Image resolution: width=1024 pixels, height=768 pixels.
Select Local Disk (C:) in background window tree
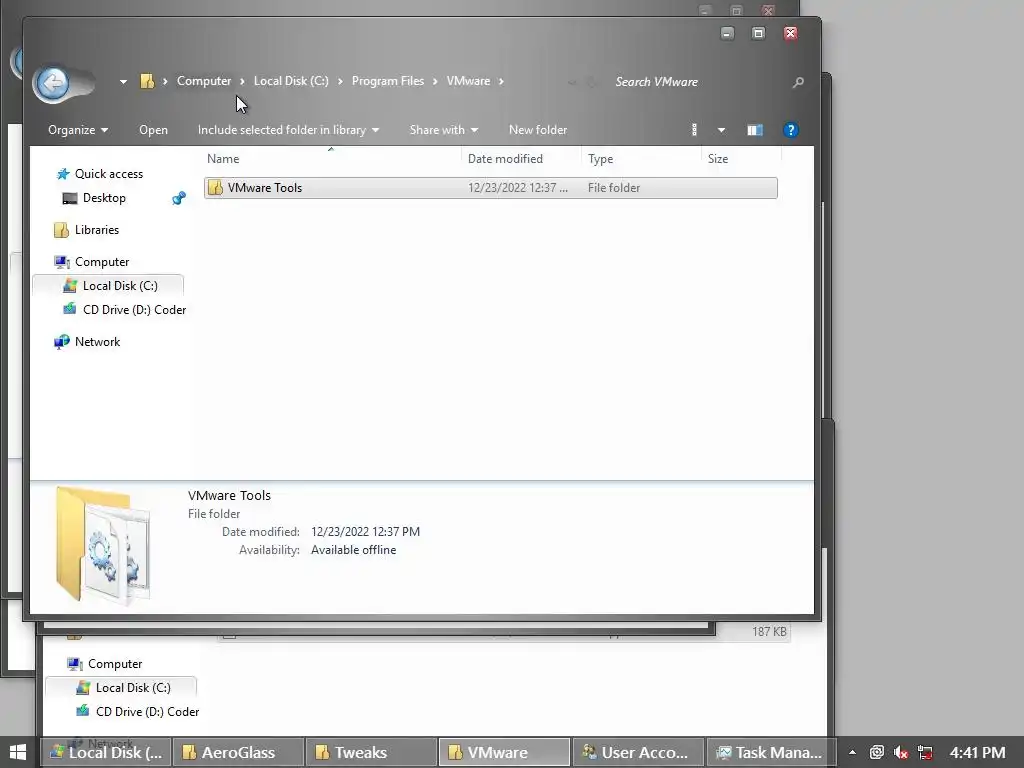(133, 688)
